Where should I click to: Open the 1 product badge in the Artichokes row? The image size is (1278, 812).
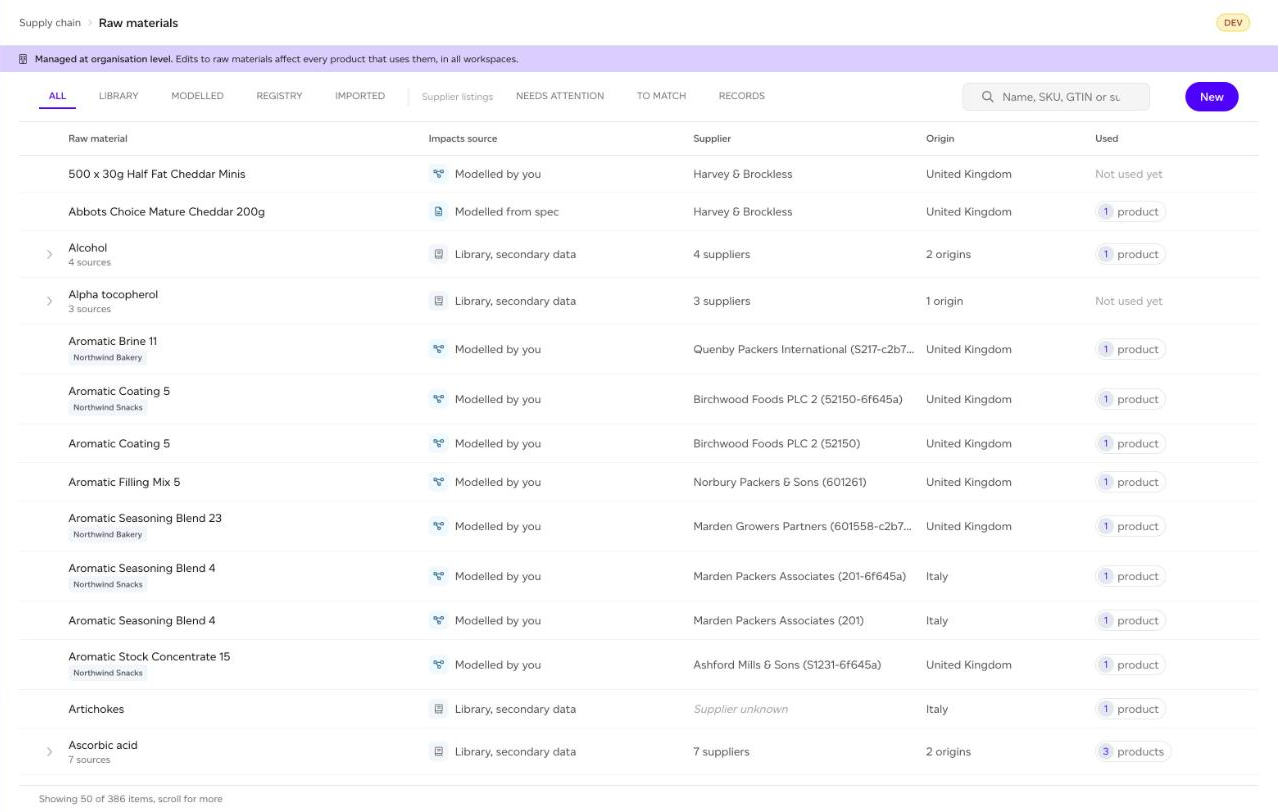[1130, 709]
